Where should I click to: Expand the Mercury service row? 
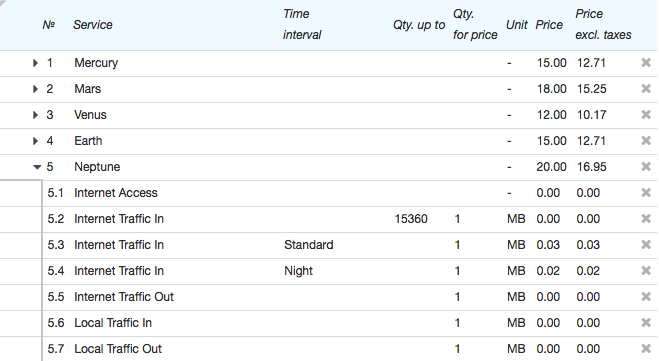35,63
